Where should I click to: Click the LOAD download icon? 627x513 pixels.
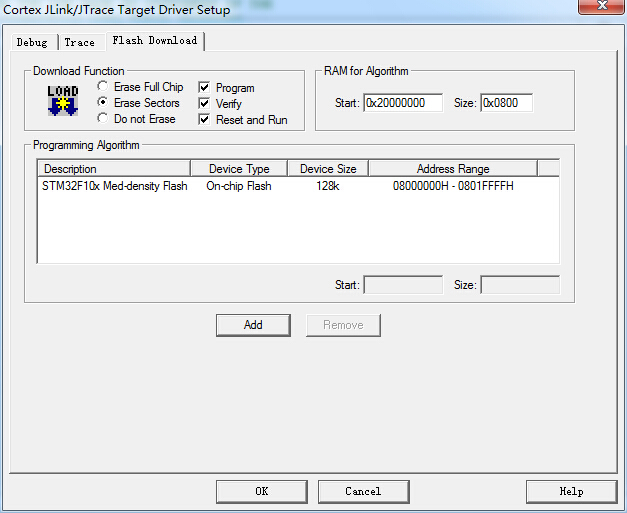62,102
